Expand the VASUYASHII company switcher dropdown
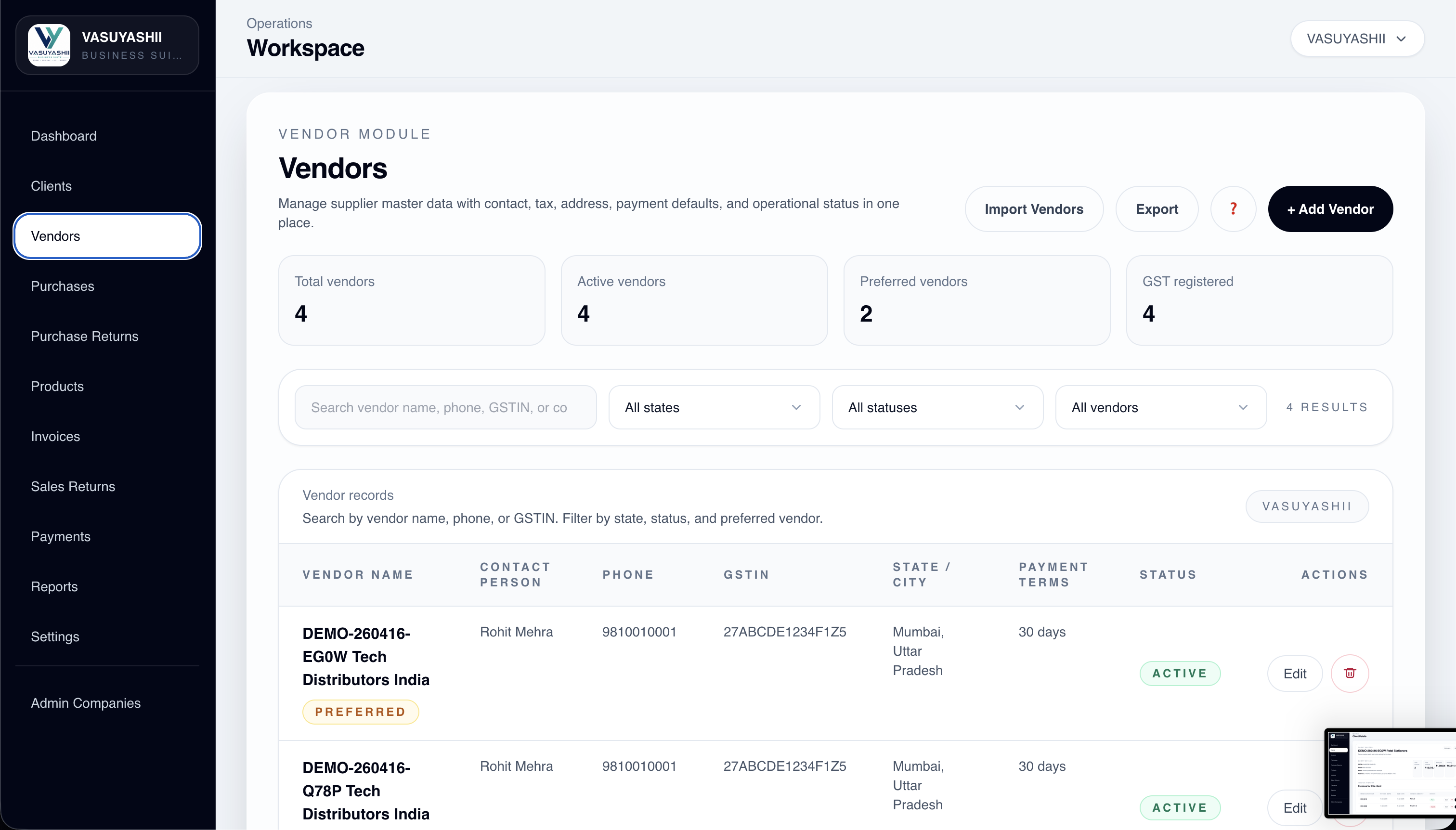 [1357, 39]
